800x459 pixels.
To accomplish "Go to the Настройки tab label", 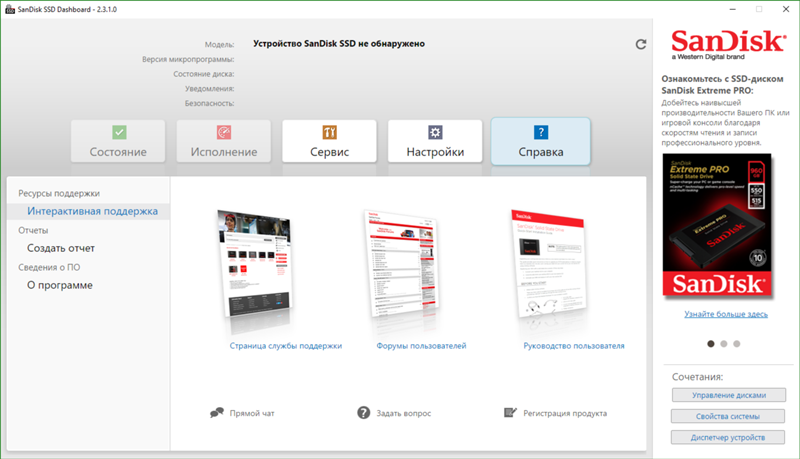I will tap(435, 152).
